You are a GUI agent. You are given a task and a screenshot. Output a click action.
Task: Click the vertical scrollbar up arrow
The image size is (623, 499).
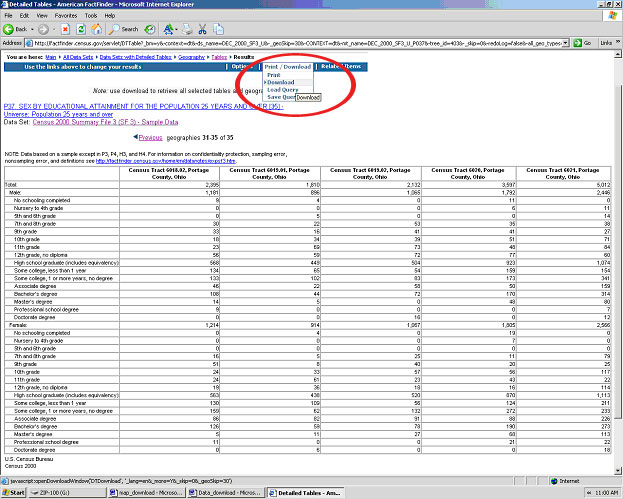pos(618,54)
